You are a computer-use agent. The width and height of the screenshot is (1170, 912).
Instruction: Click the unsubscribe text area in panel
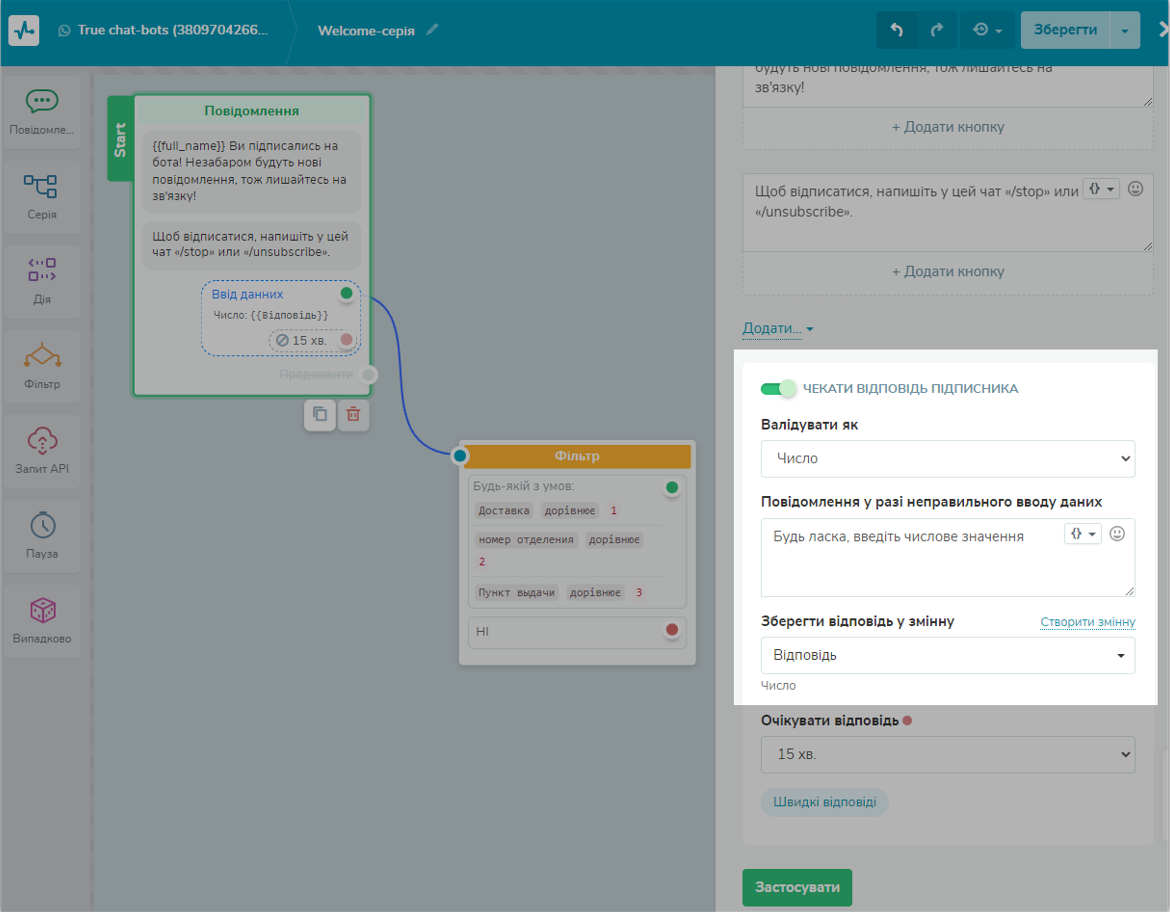tap(948, 213)
